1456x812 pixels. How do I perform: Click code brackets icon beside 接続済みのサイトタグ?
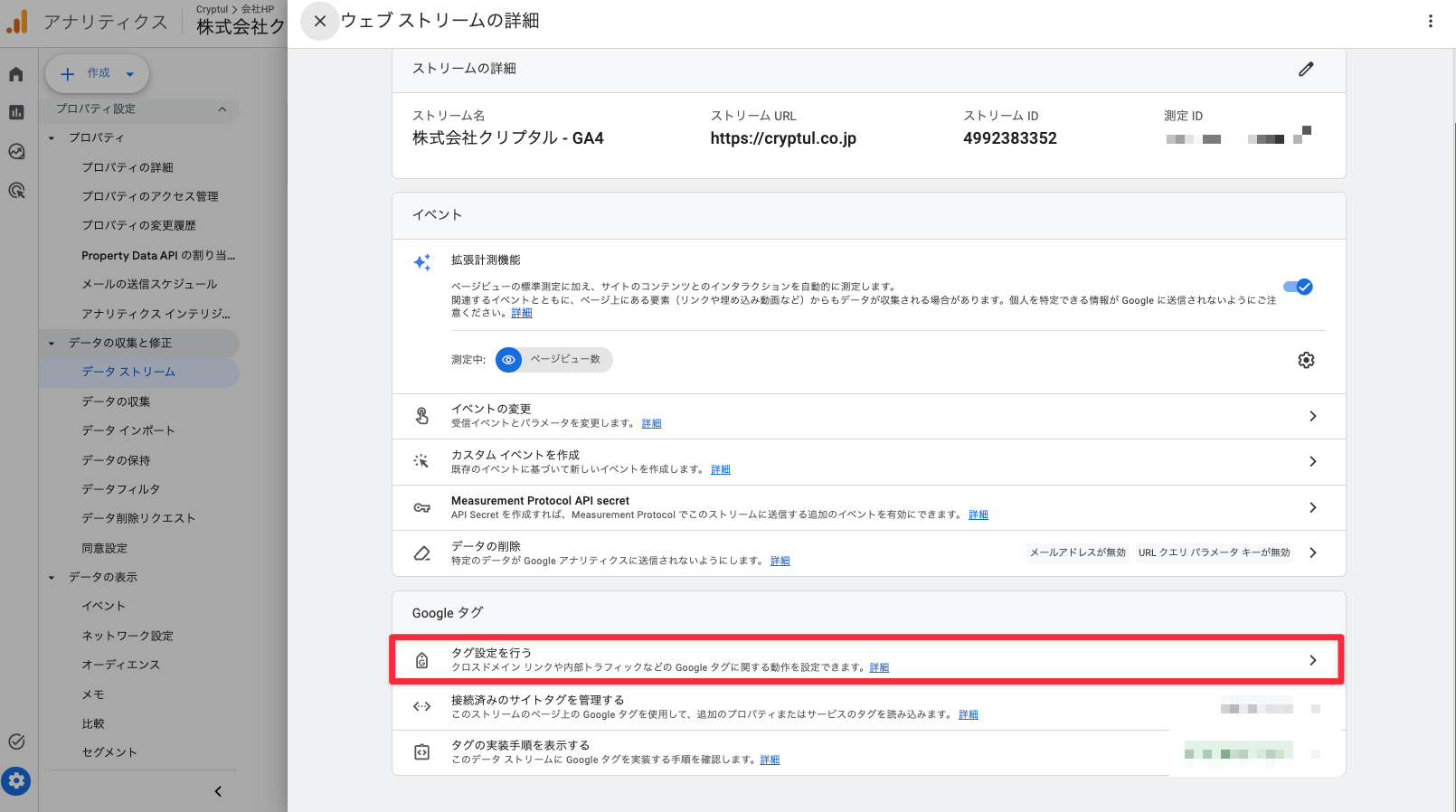tap(422, 707)
